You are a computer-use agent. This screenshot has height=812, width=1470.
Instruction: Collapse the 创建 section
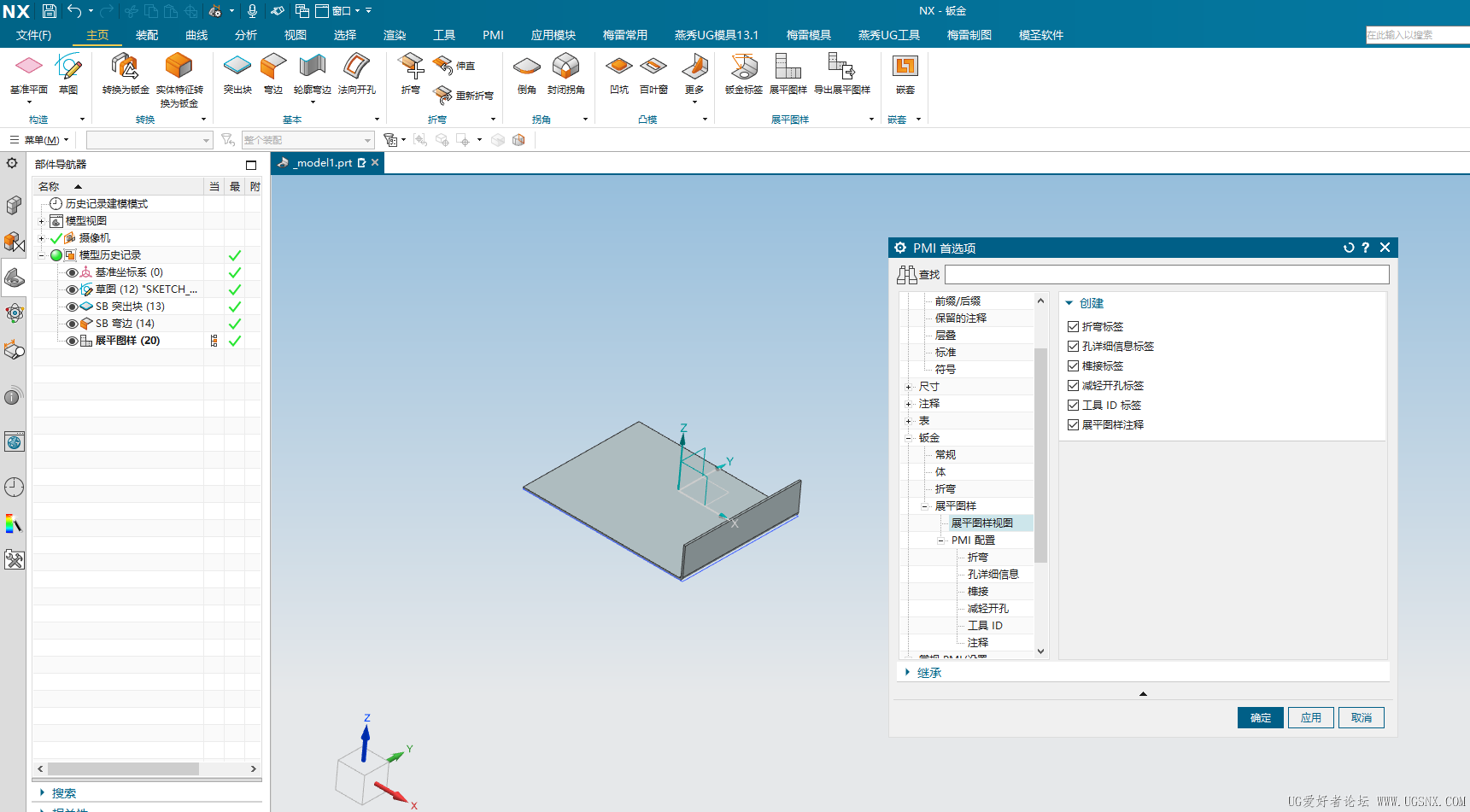tap(1069, 303)
